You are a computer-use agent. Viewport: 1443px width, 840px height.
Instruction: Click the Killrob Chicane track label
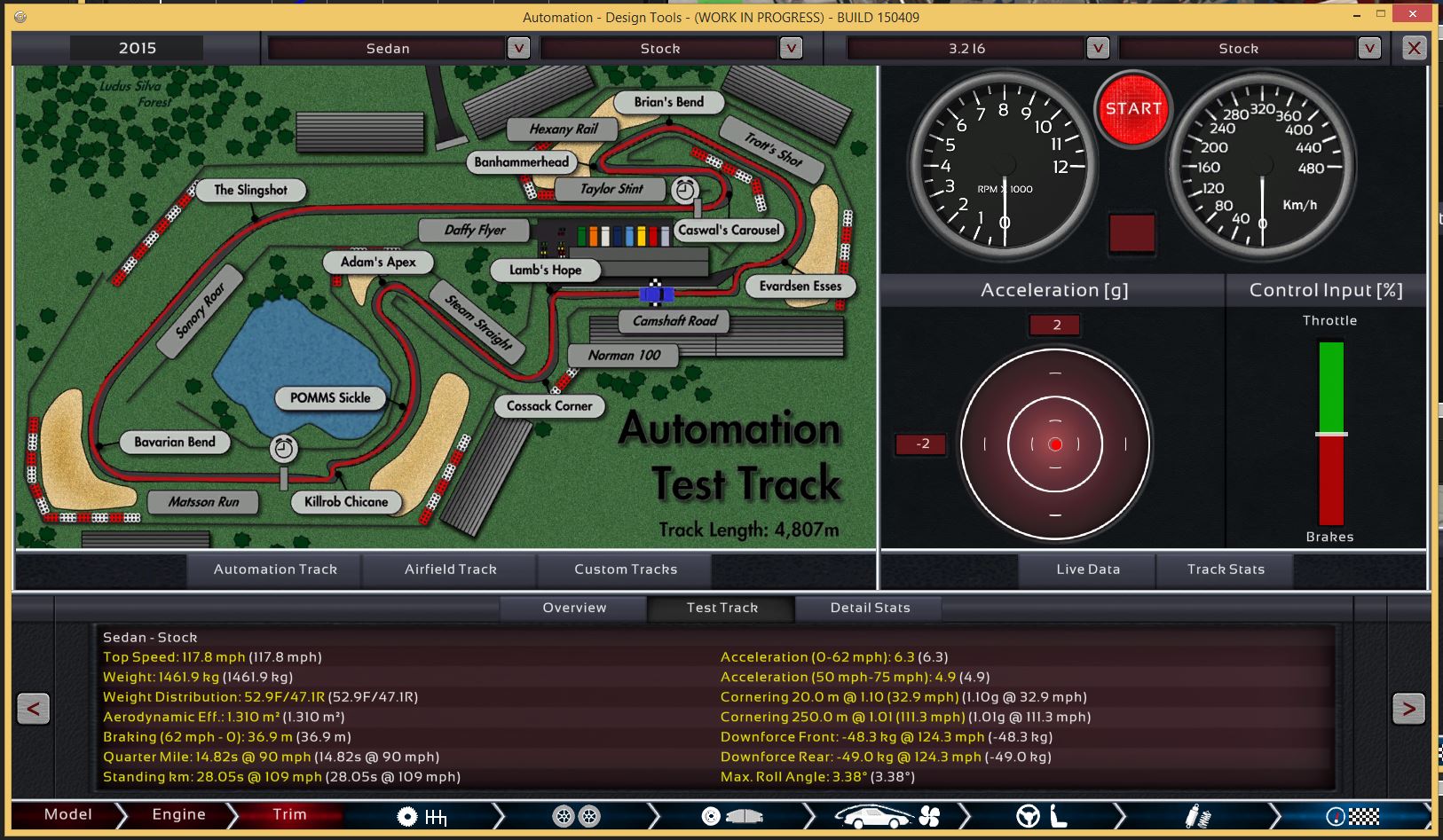pos(346,502)
